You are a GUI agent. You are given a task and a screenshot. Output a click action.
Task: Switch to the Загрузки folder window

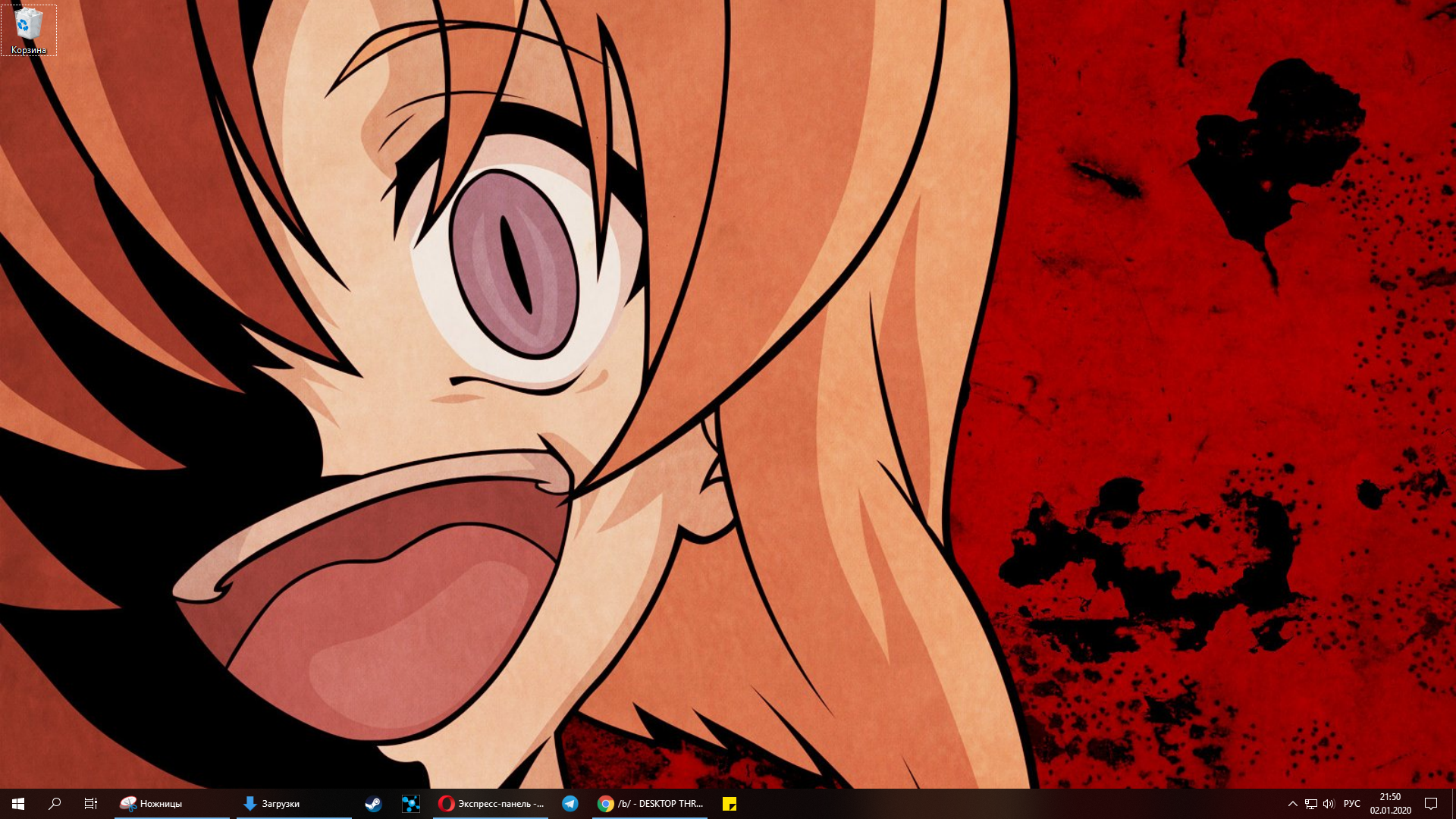(x=294, y=804)
